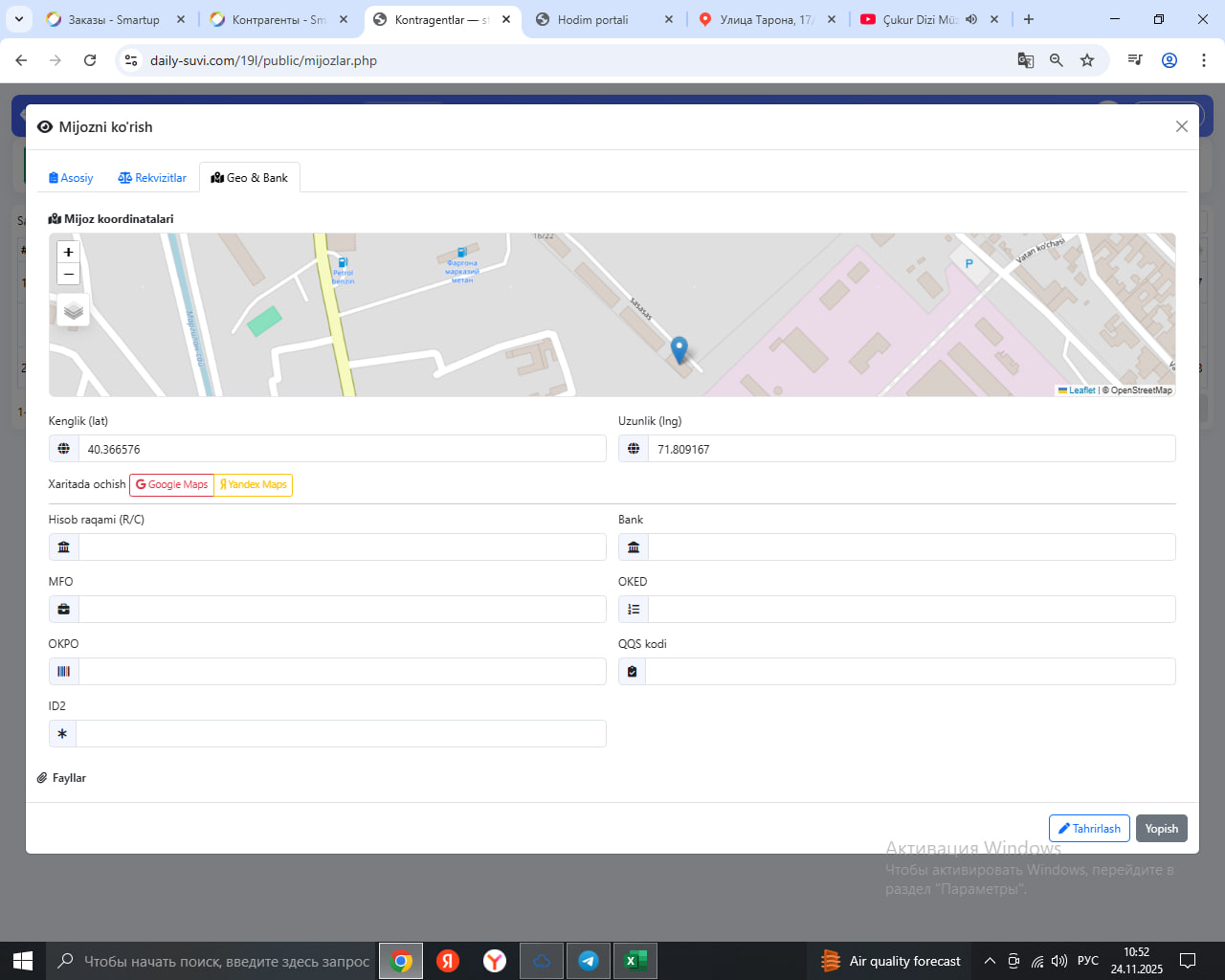Switch to the Asosiy tab
The width and height of the screenshot is (1225, 980).
tap(71, 178)
